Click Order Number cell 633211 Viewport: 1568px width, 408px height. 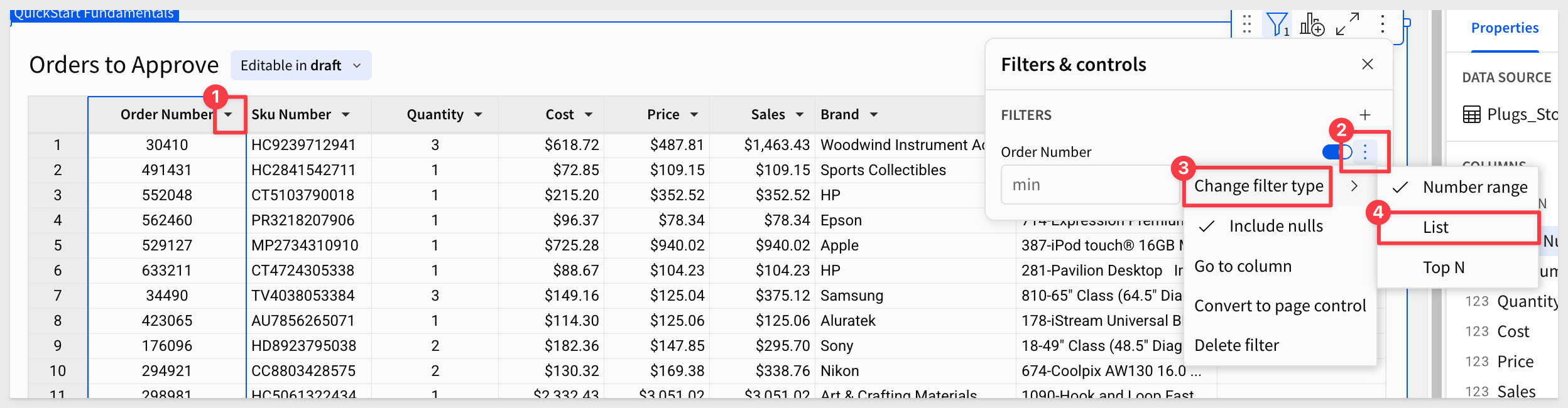[x=167, y=271]
